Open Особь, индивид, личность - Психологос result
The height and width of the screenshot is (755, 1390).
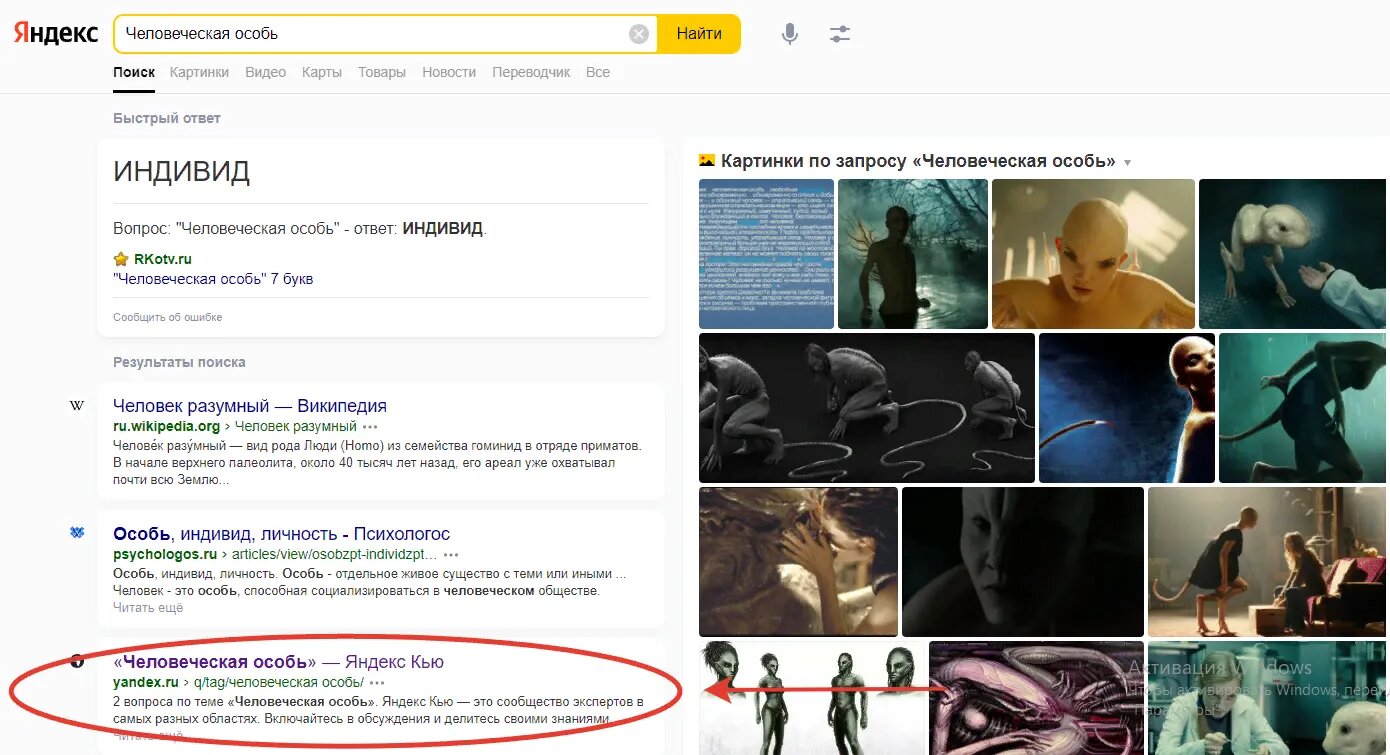click(x=282, y=534)
